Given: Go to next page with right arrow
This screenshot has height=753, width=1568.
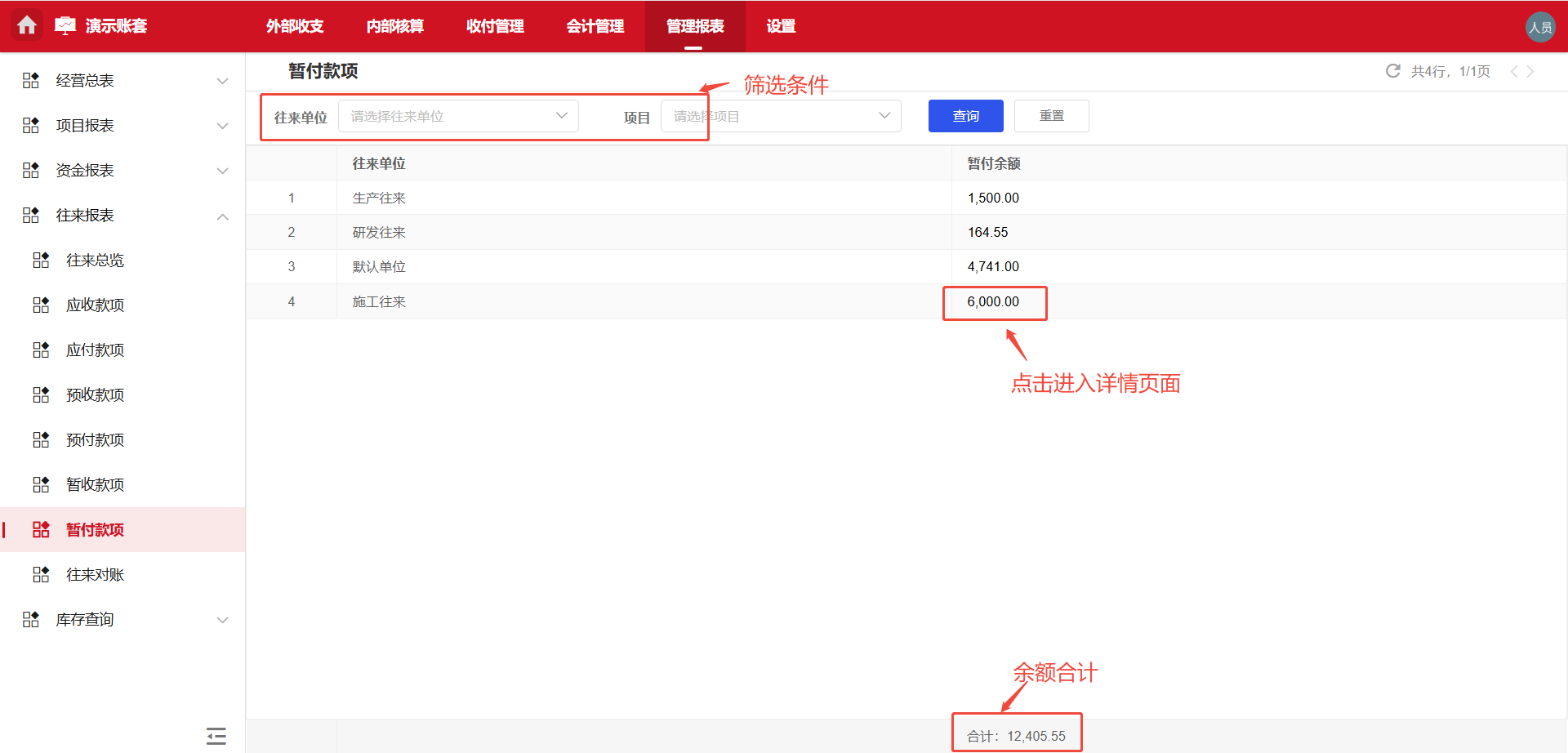Looking at the screenshot, I should 1532,71.
